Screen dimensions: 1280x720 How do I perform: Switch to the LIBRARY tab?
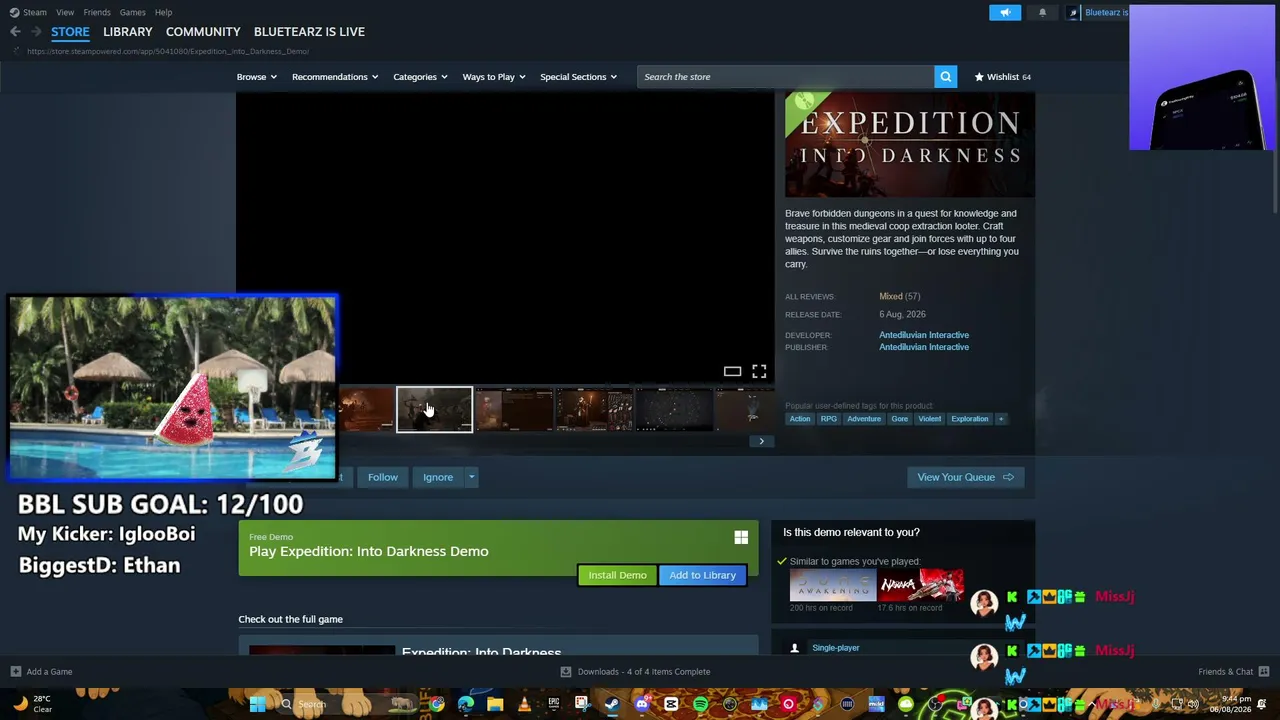coord(128,32)
